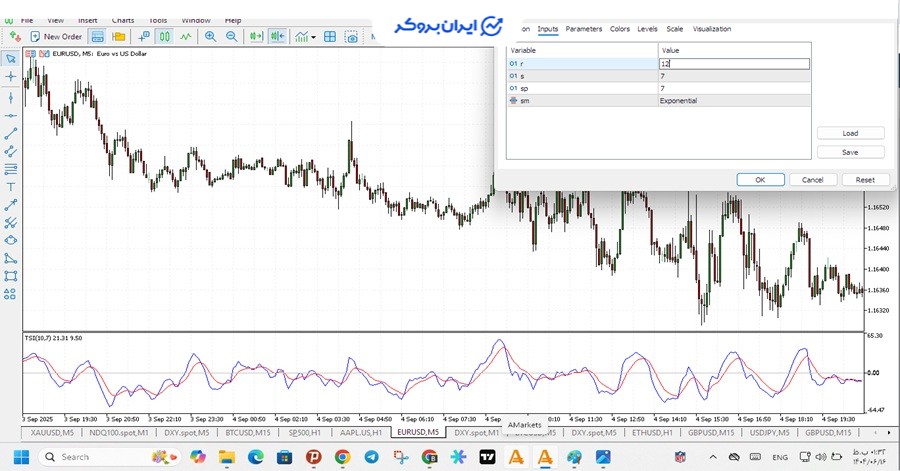Toggle one-click trading panel on EURUSD chart
The height and width of the screenshot is (471, 900).
coord(30,53)
